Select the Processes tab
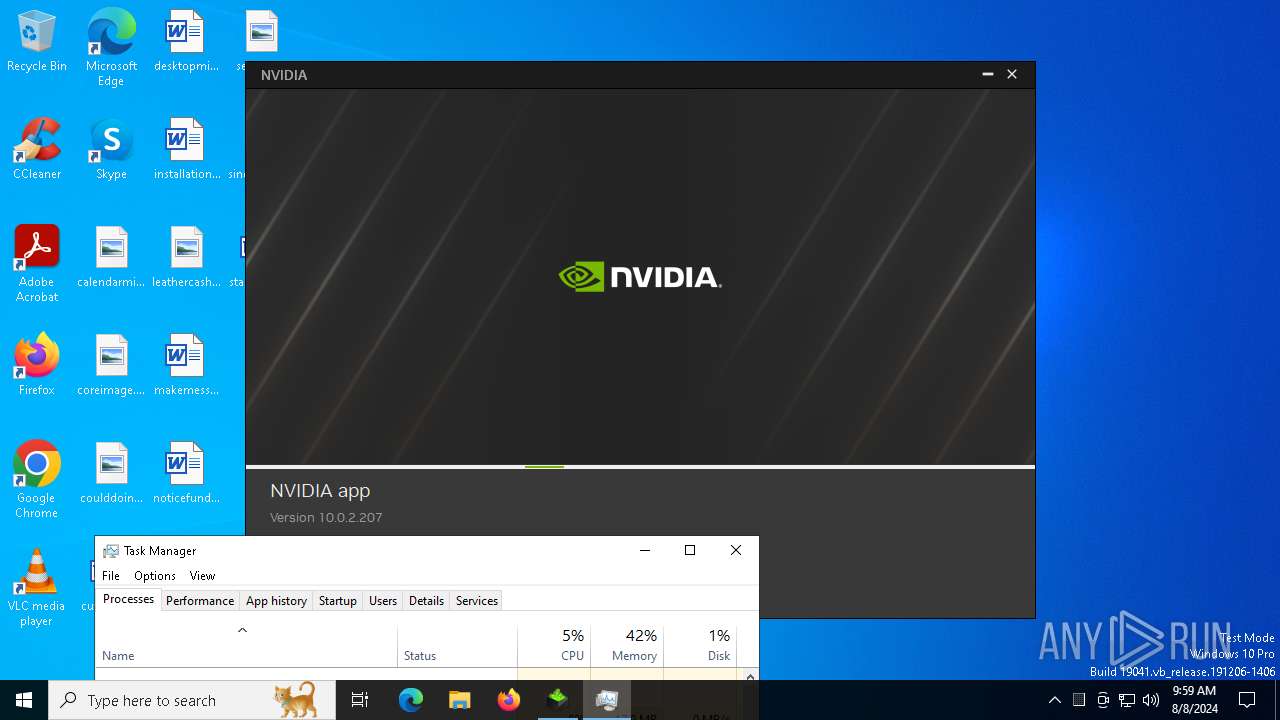This screenshot has height=720, width=1280. point(129,599)
